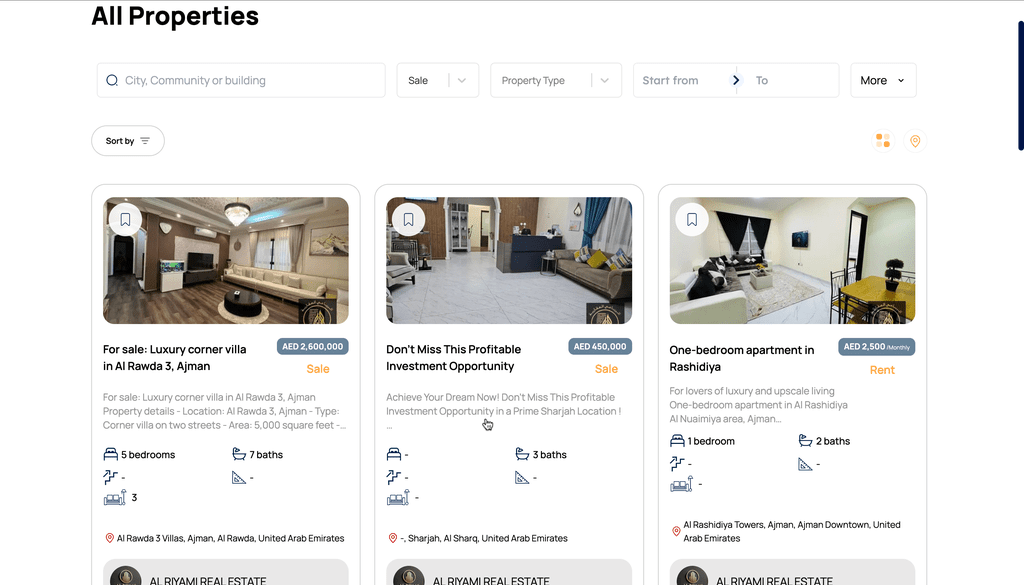Open 'Don't Miss This Profitable Investment Opportunity' title
The width and height of the screenshot is (1024, 585).
pyautogui.click(x=454, y=358)
